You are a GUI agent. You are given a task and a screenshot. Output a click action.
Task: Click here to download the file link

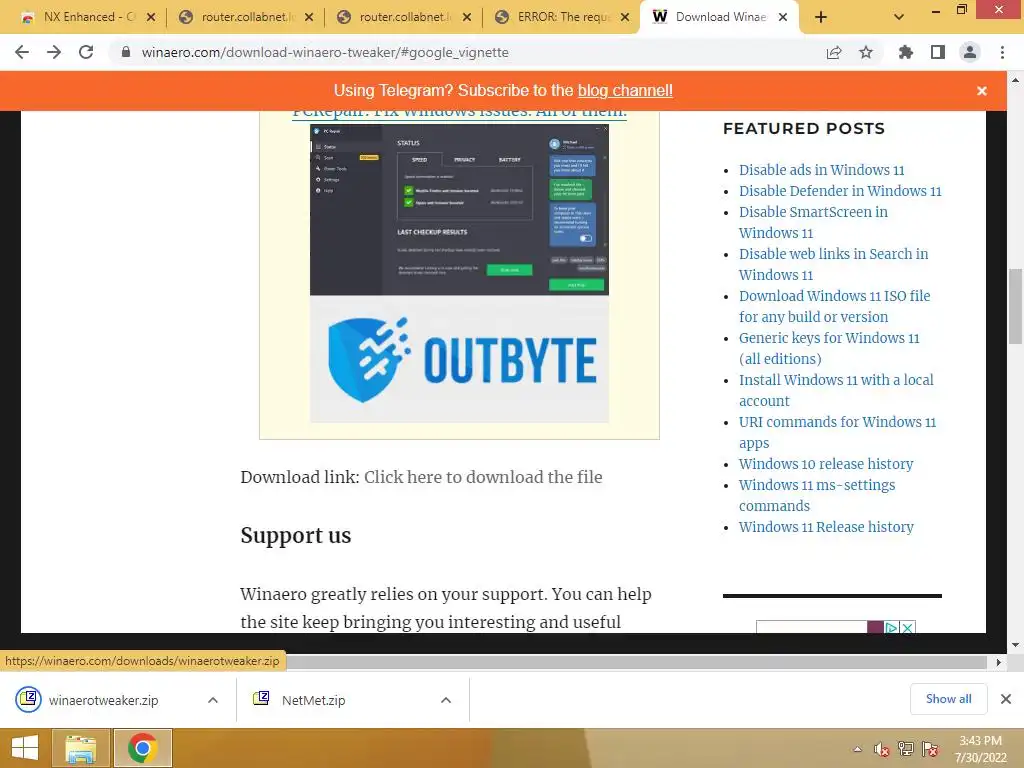tap(483, 477)
